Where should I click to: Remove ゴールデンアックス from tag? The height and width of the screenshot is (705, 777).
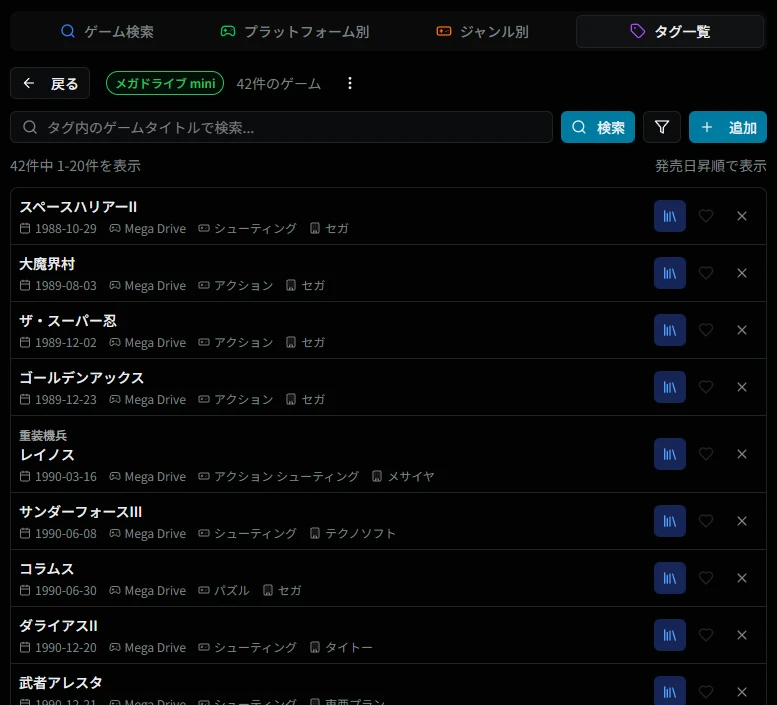[x=742, y=387]
